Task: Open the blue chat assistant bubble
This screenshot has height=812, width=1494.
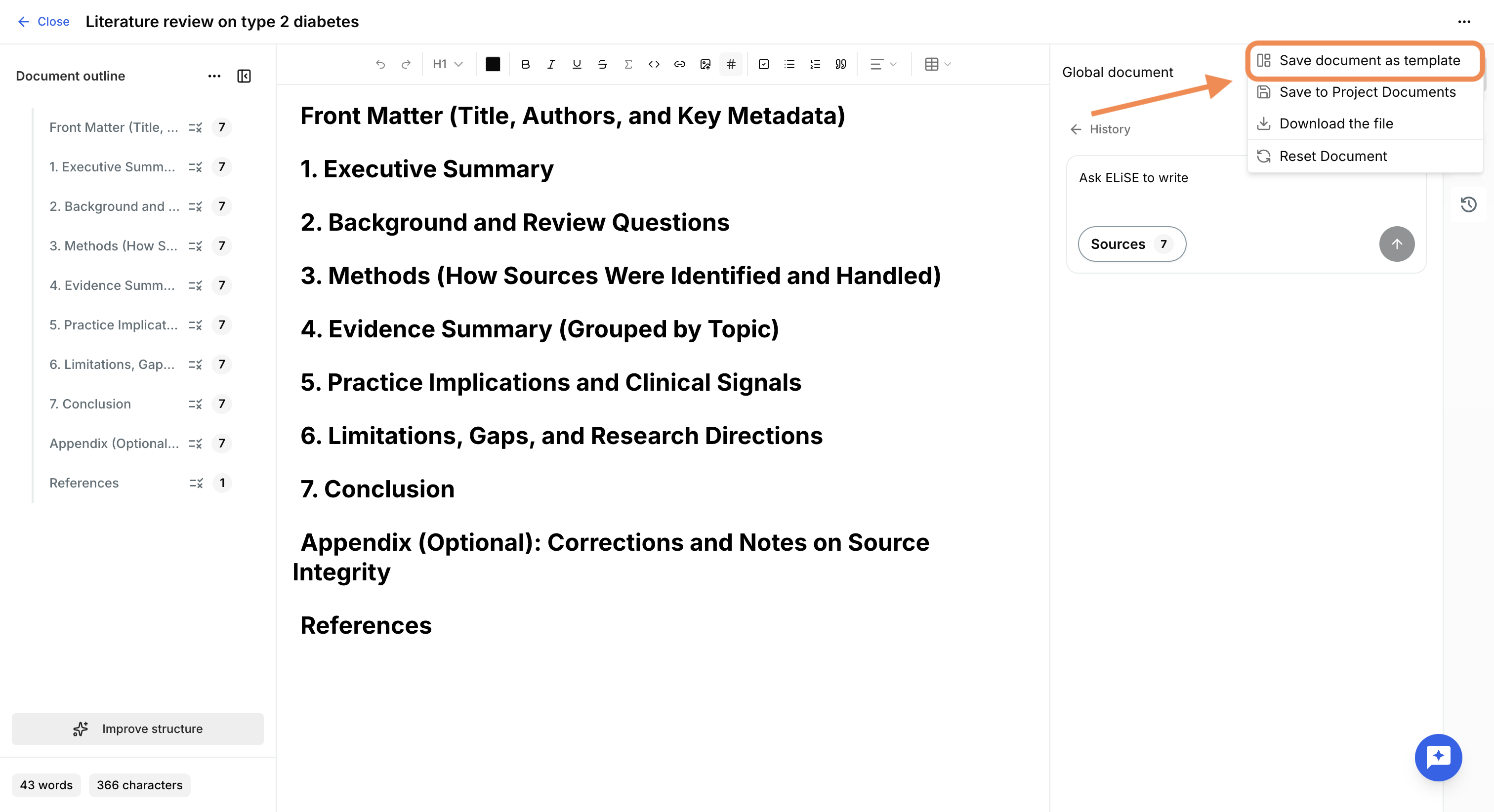Action: point(1438,757)
